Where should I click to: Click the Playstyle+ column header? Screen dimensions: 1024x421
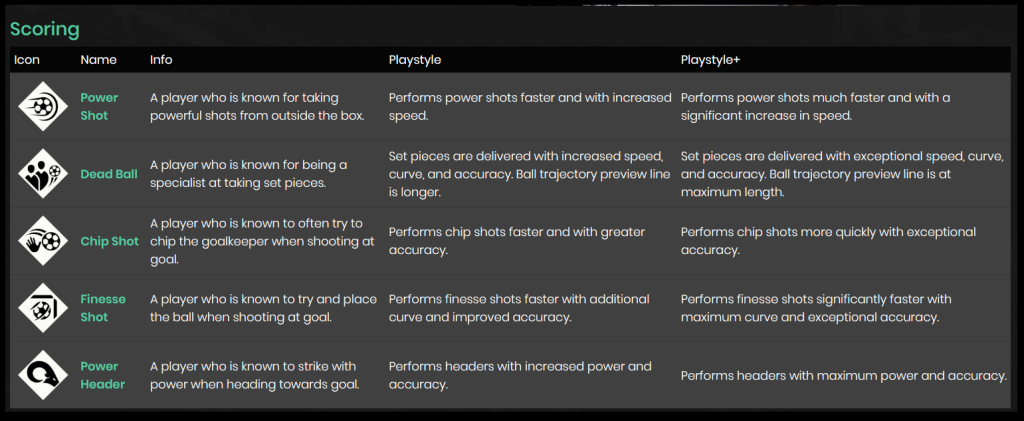pos(710,60)
